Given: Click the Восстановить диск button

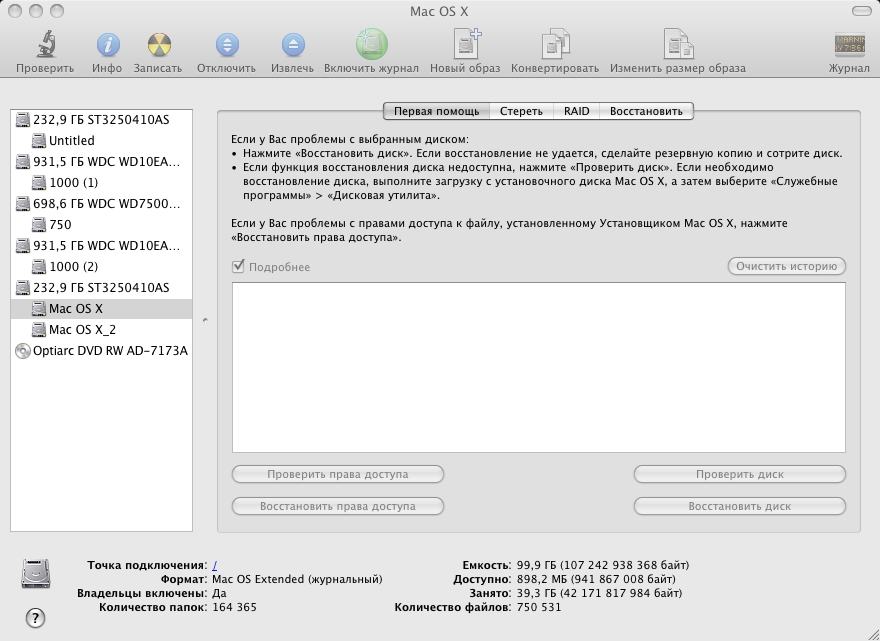Looking at the screenshot, I should pyautogui.click(x=740, y=506).
